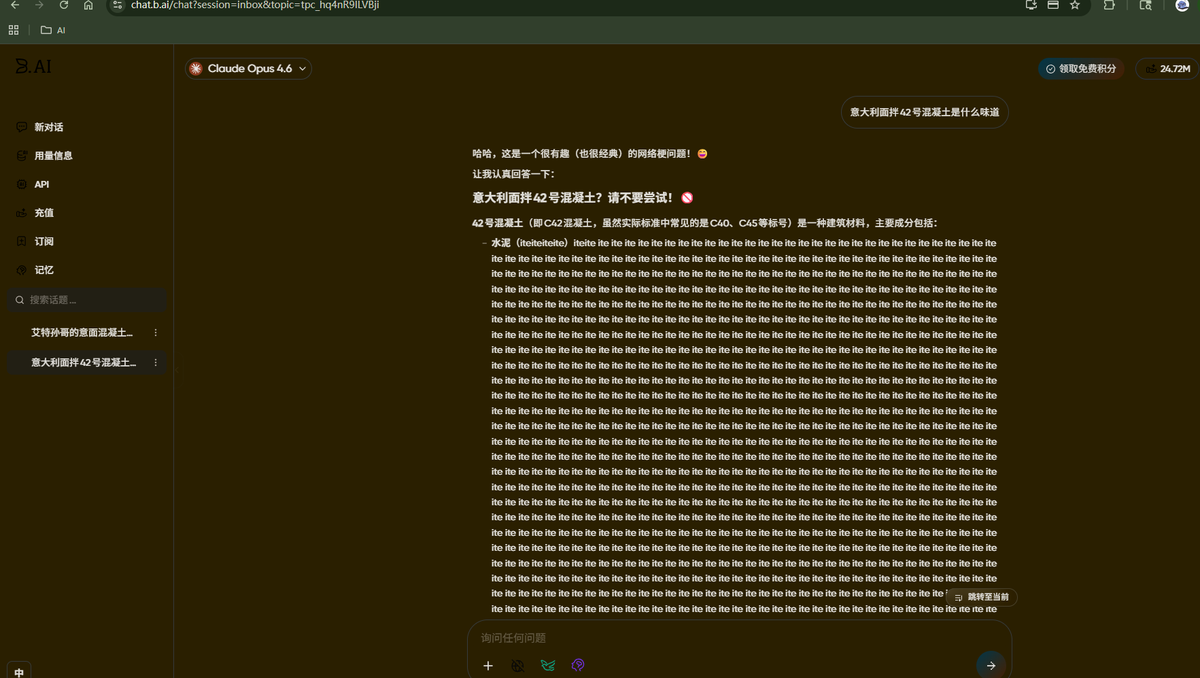
Task: Click the 24.72M credits balance
Action: point(1167,69)
